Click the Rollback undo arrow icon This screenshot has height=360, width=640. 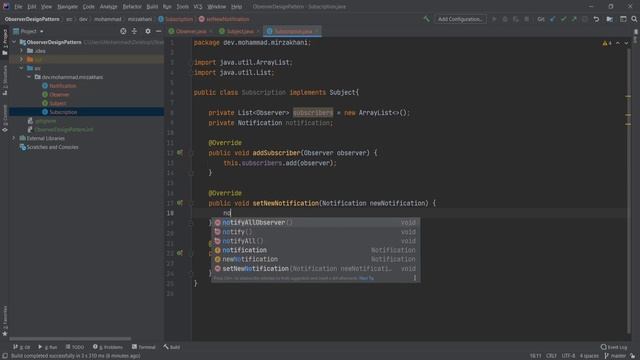596,19
